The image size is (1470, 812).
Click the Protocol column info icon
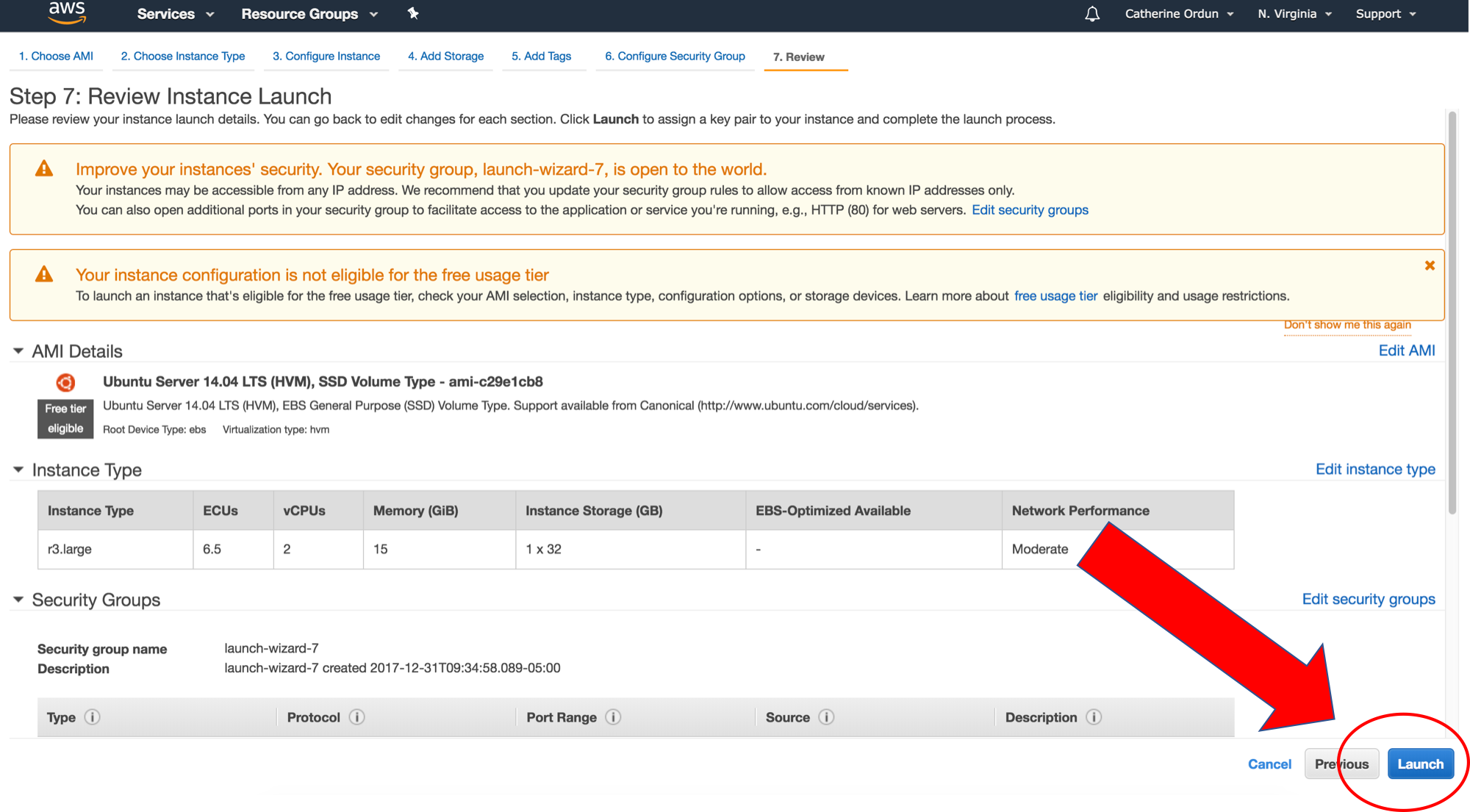tap(356, 717)
